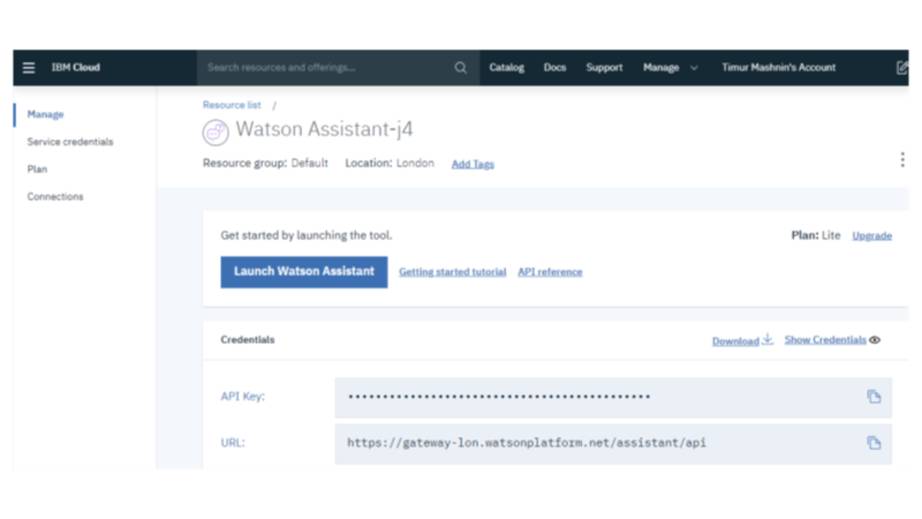This screenshot has height=519, width=922.
Task: Click Add Tags link
Action: point(472,164)
